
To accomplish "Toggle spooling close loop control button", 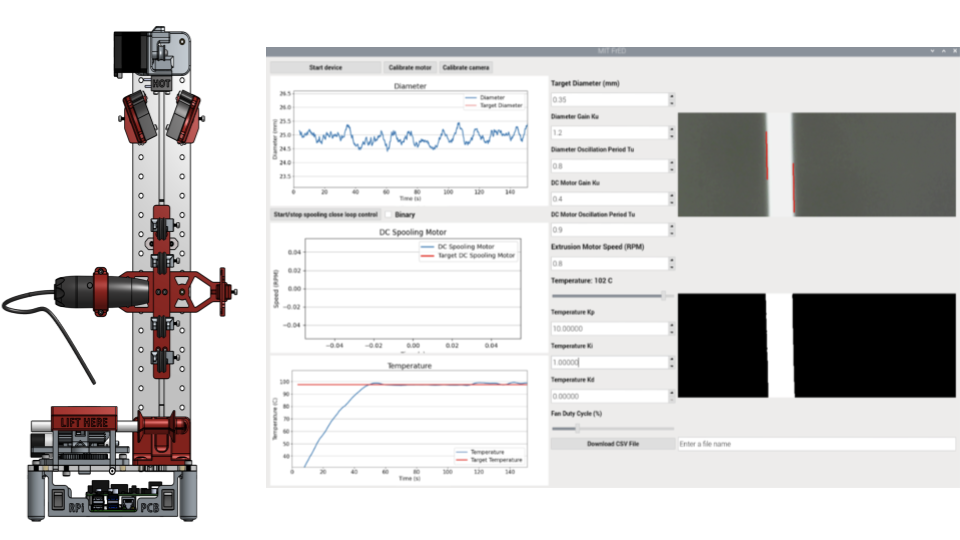I will pos(326,214).
